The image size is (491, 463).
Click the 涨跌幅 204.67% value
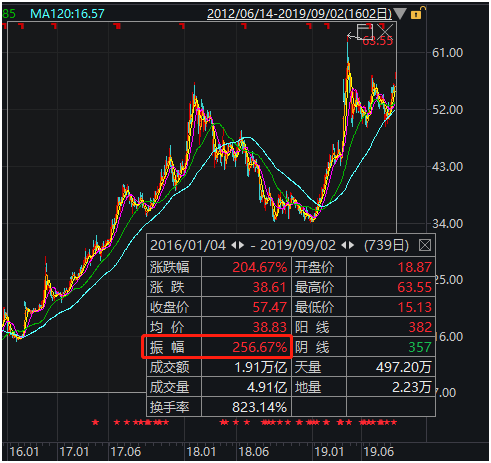pyautogui.click(x=259, y=267)
